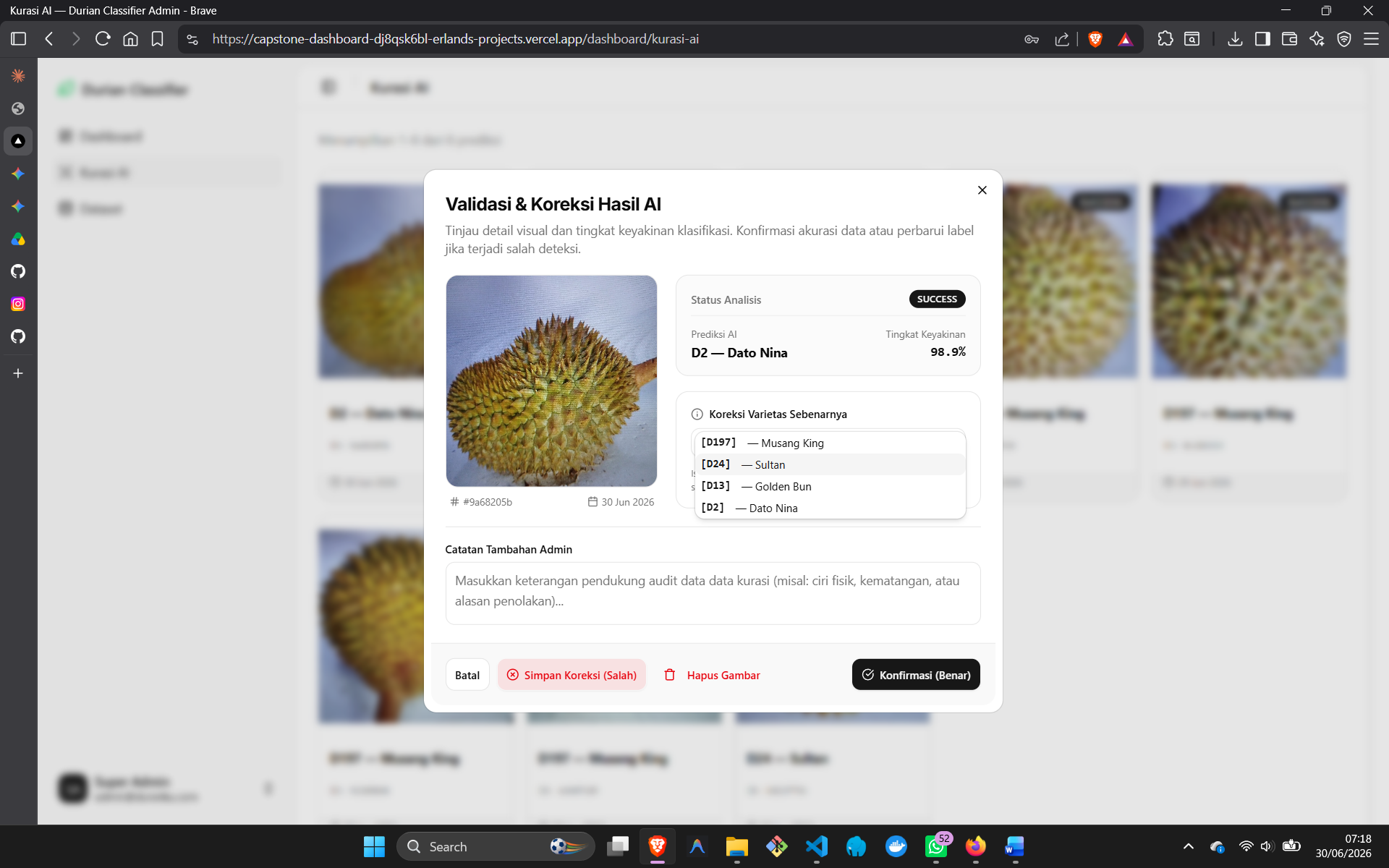Open the volume control in system tray
The width and height of the screenshot is (1389, 868).
pyautogui.click(x=1267, y=846)
